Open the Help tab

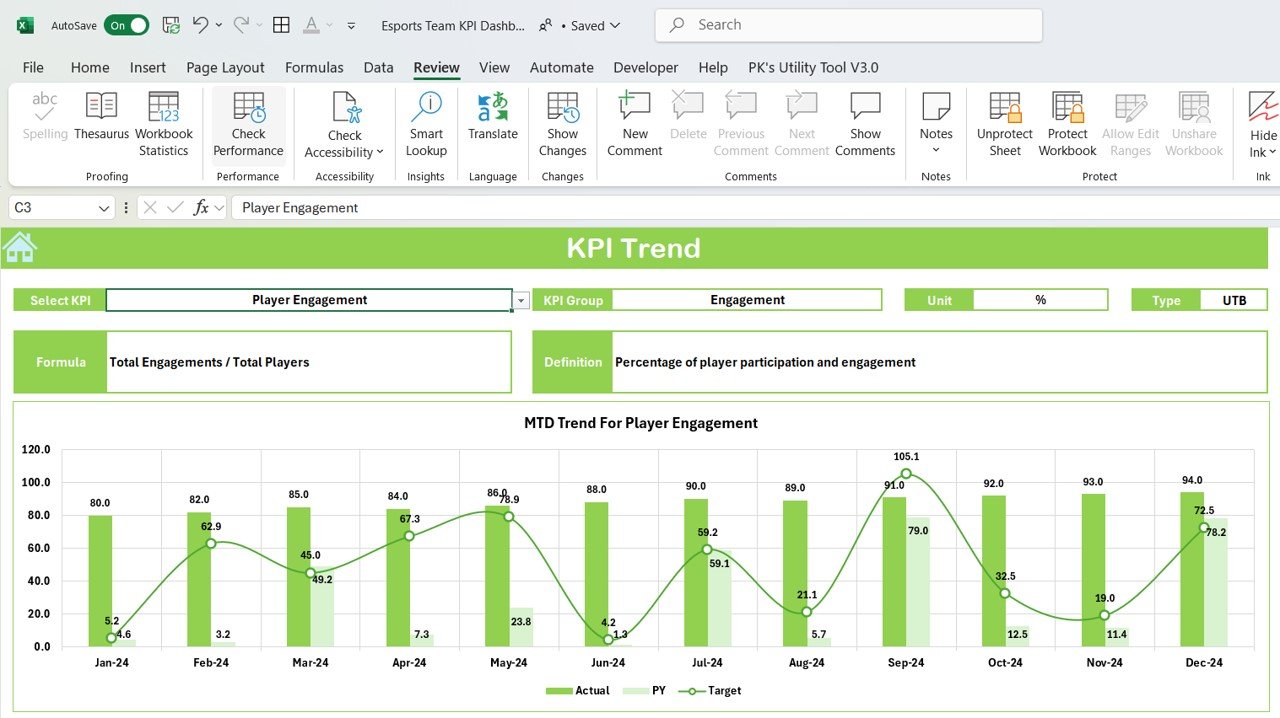coord(713,67)
